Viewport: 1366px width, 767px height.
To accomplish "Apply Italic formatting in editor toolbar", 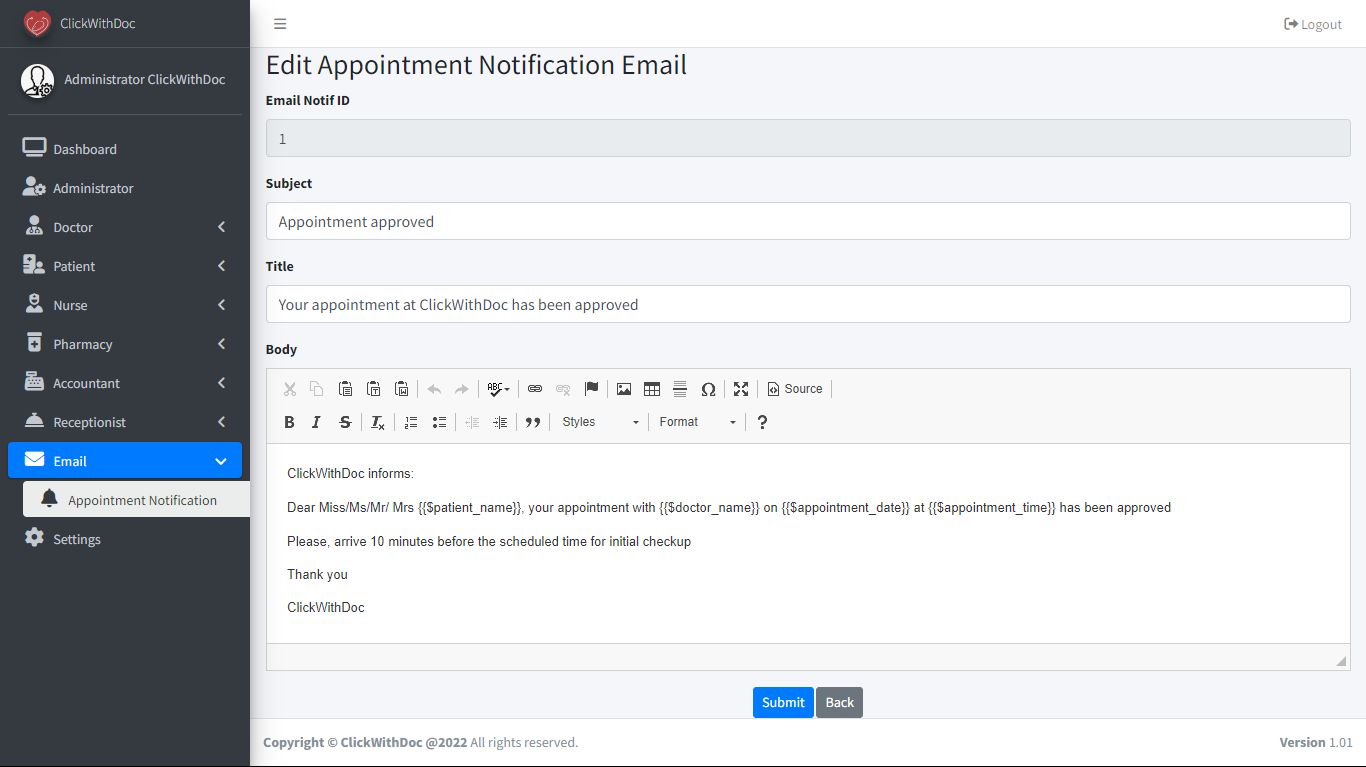I will point(316,422).
